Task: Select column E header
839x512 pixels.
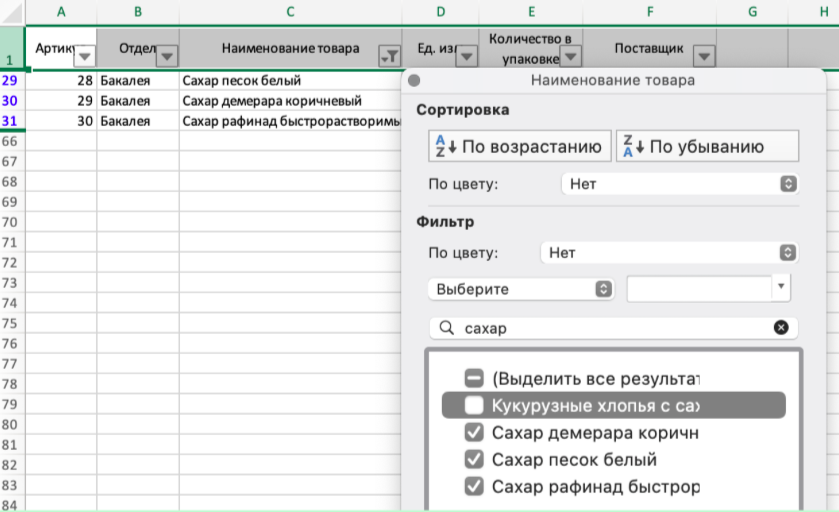Action: pos(531,12)
